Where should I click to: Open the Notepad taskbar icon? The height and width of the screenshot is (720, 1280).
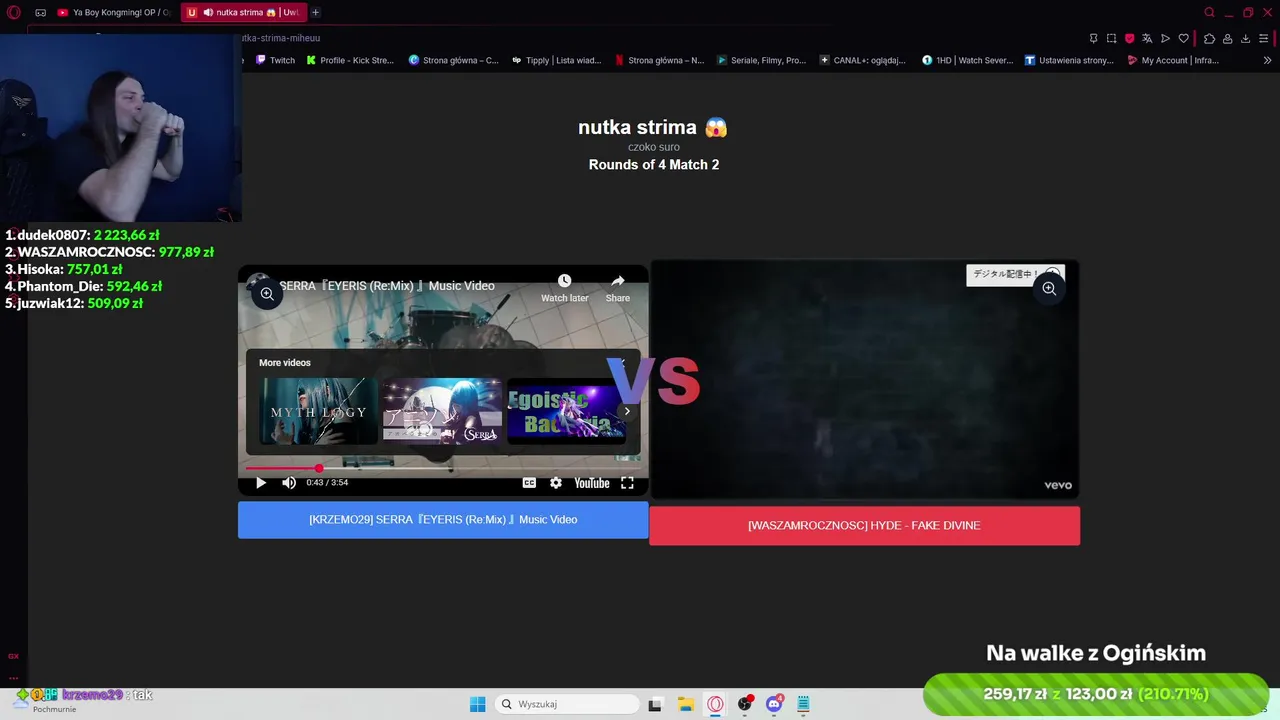[x=803, y=704]
